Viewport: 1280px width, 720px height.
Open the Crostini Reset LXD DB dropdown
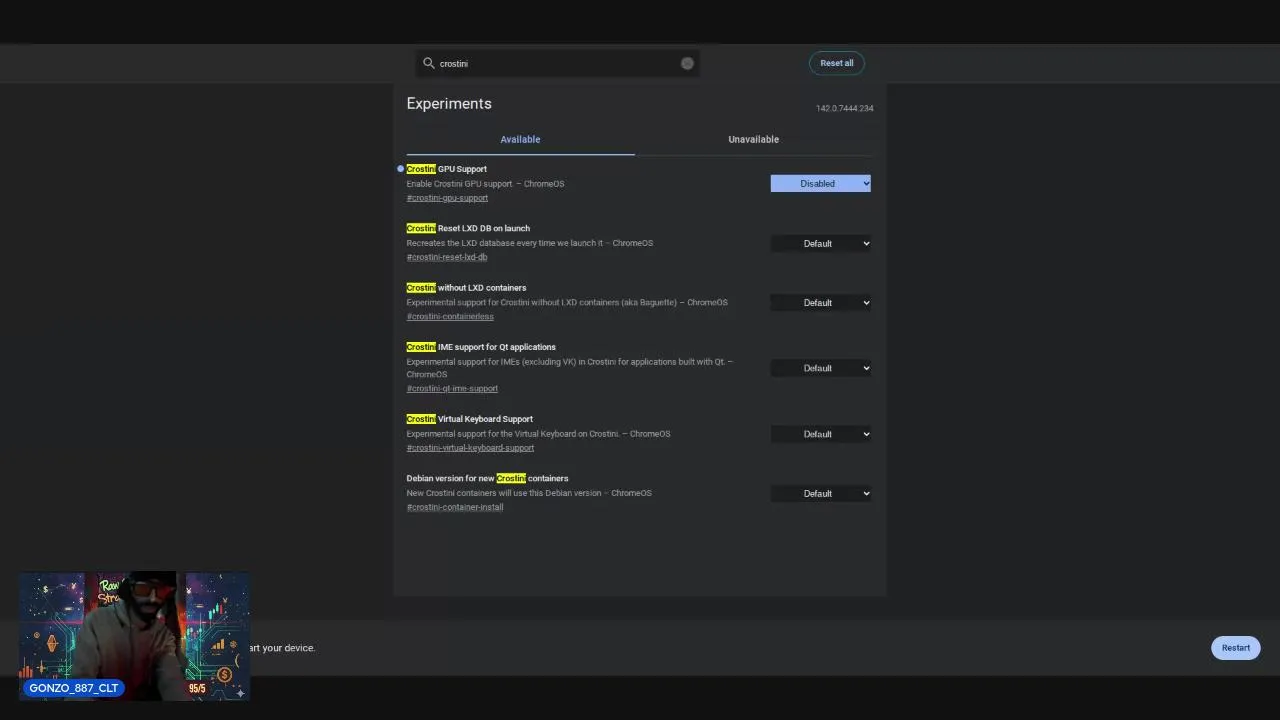(820, 243)
